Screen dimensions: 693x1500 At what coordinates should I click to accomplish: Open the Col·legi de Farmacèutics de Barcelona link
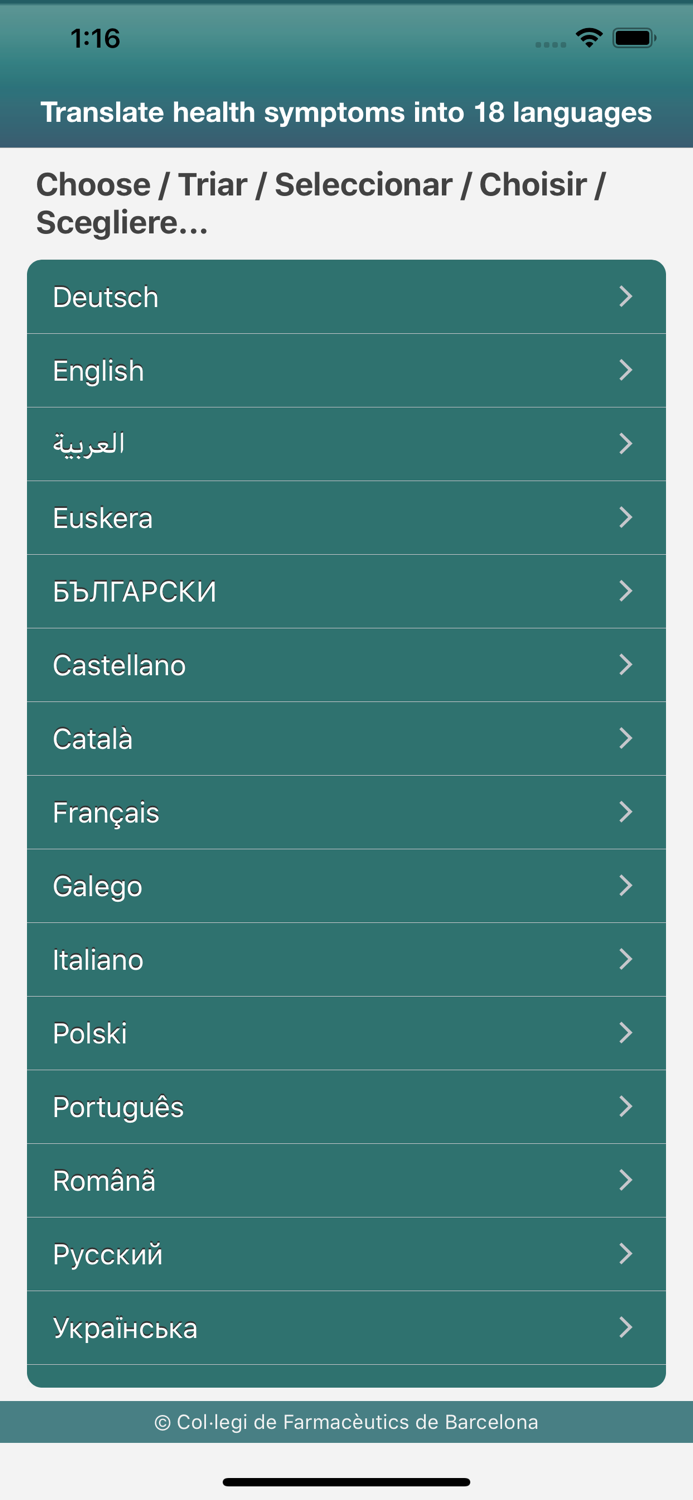(x=346, y=1422)
